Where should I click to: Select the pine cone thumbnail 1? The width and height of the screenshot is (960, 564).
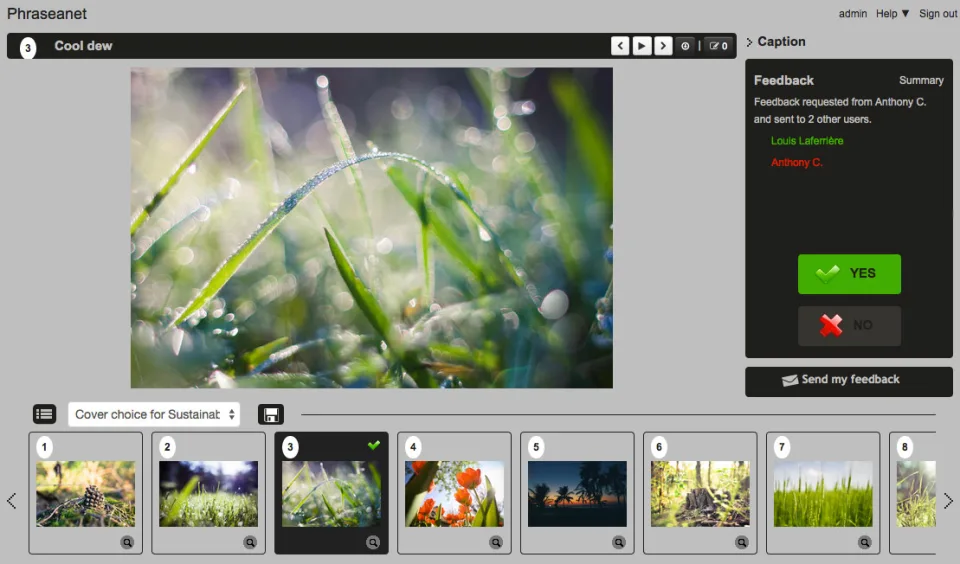[x=86, y=494]
